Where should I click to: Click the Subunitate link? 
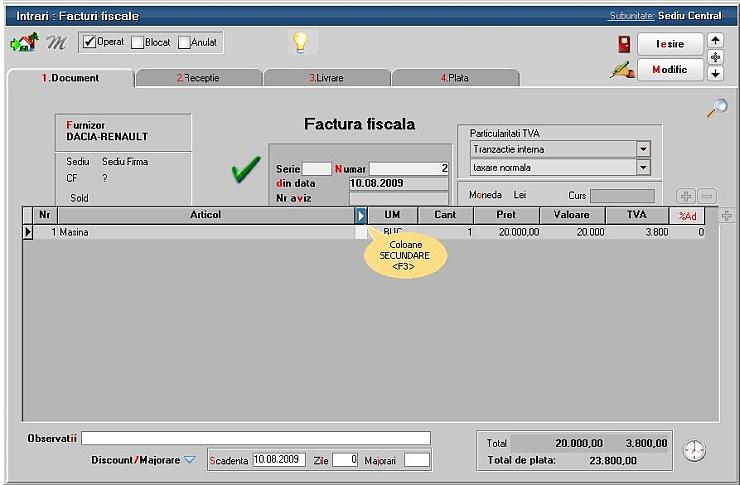(631, 16)
